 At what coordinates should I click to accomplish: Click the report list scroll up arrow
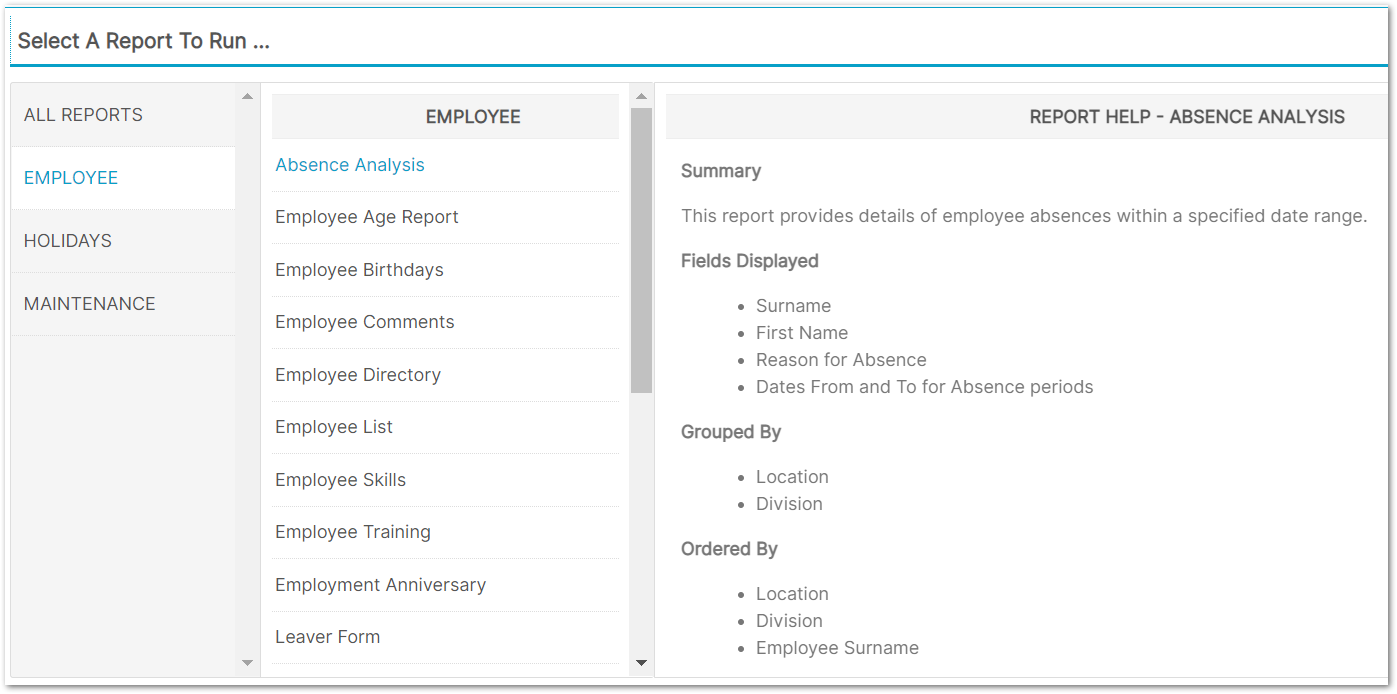(641, 97)
